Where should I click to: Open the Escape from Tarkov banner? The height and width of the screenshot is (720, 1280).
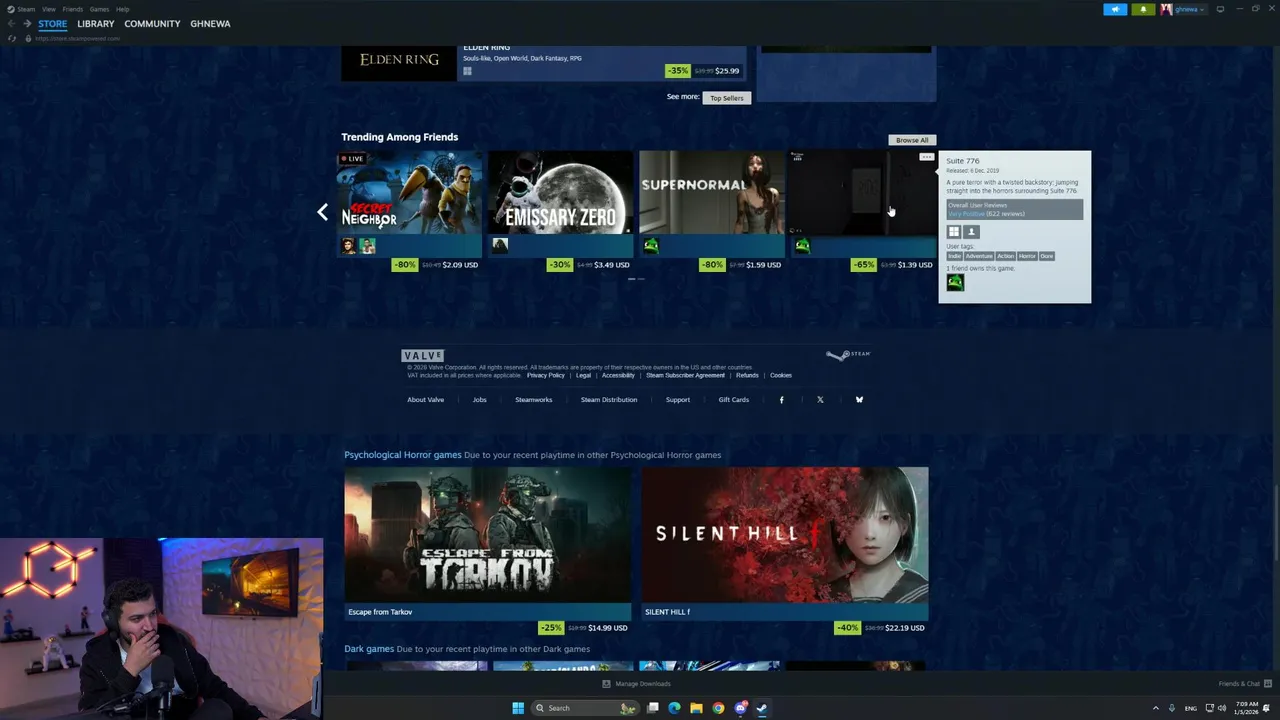pyautogui.click(x=487, y=535)
